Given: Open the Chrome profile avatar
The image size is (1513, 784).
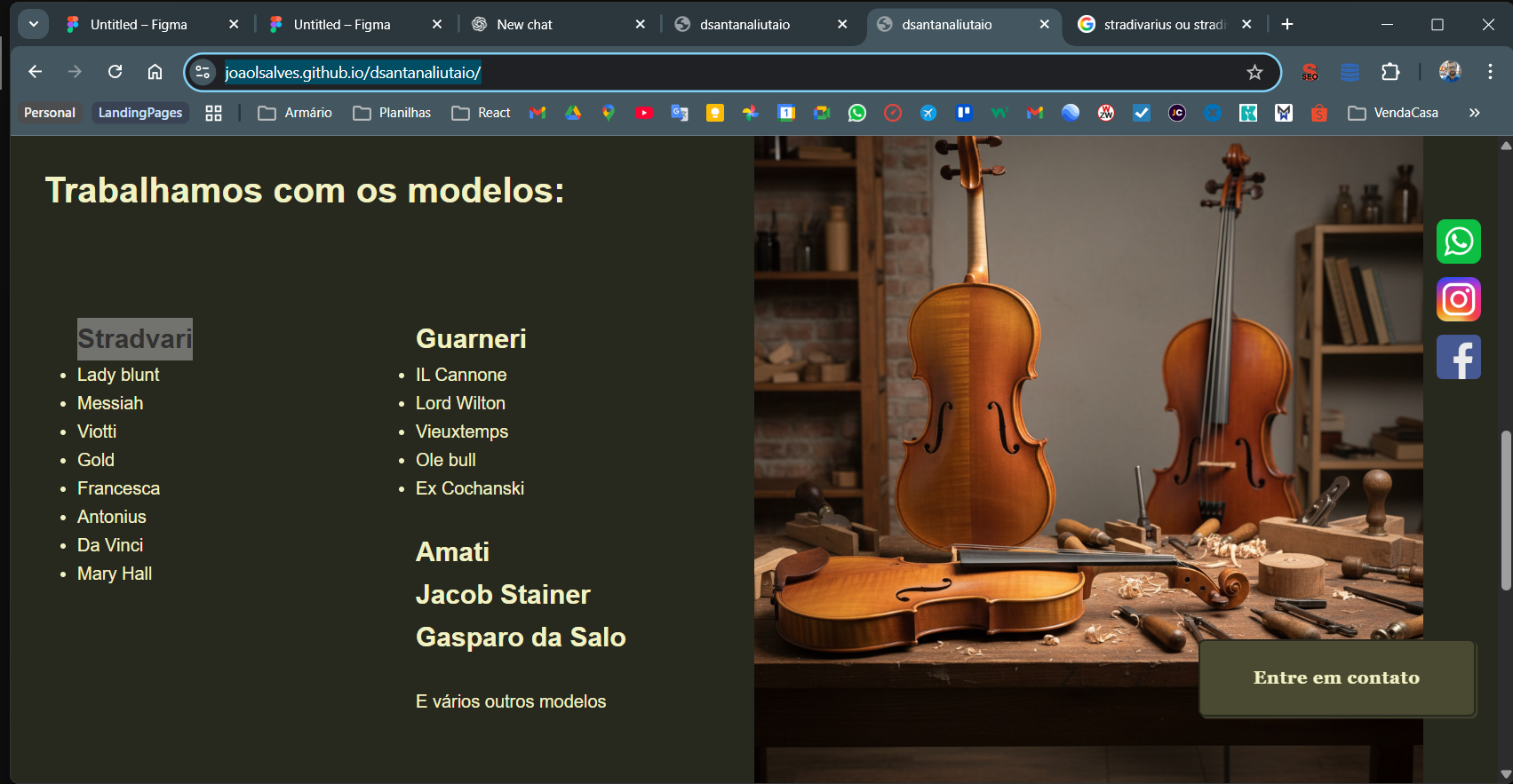Looking at the screenshot, I should 1450,72.
